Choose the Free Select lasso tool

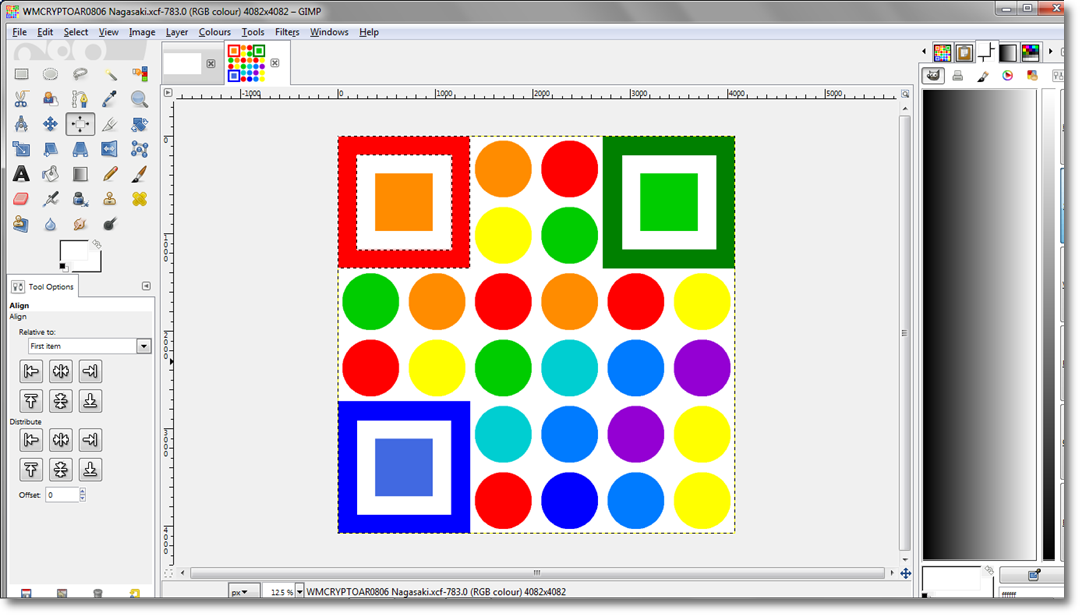tap(80, 74)
